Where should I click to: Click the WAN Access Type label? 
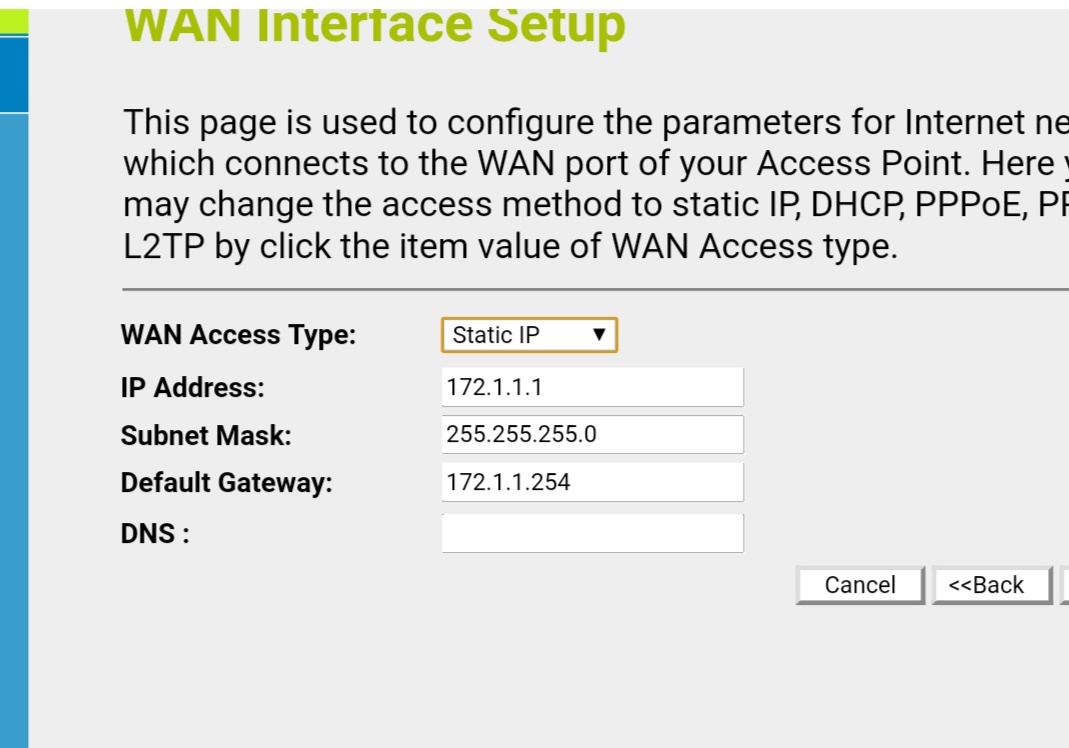tap(238, 335)
